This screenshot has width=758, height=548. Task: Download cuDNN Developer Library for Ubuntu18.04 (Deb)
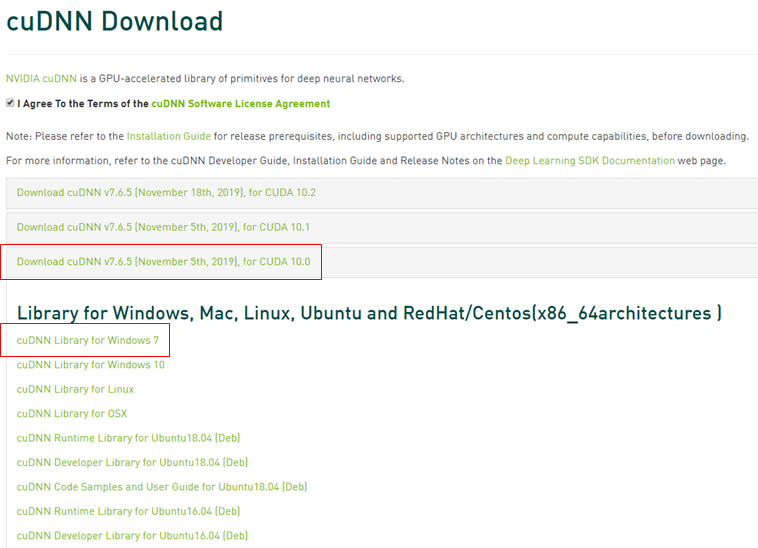pyautogui.click(x=132, y=462)
